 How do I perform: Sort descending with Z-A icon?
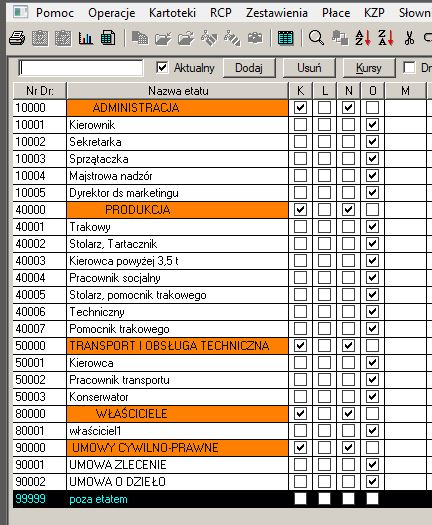(x=385, y=38)
